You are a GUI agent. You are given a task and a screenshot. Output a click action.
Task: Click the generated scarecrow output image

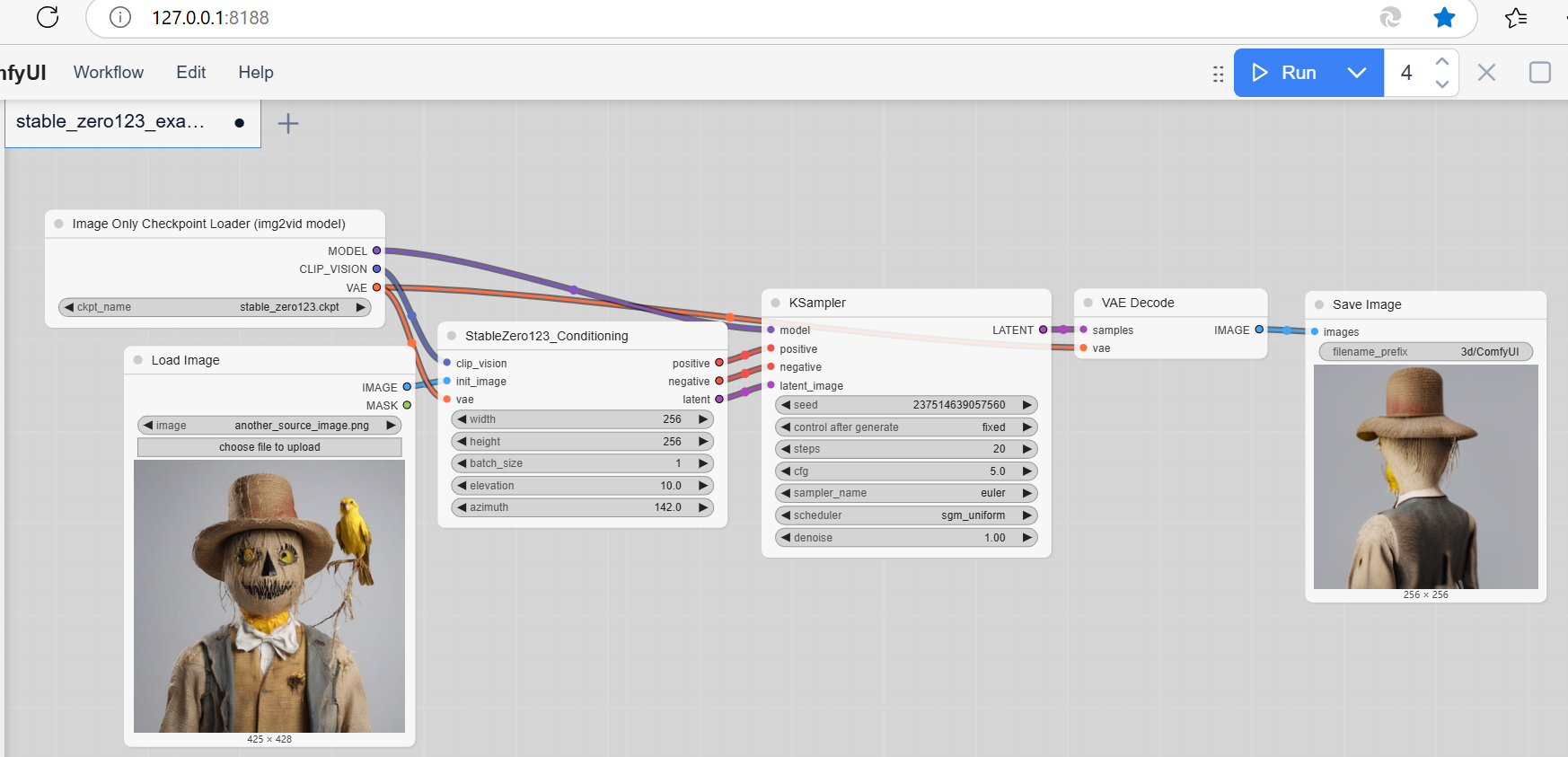tap(1426, 477)
